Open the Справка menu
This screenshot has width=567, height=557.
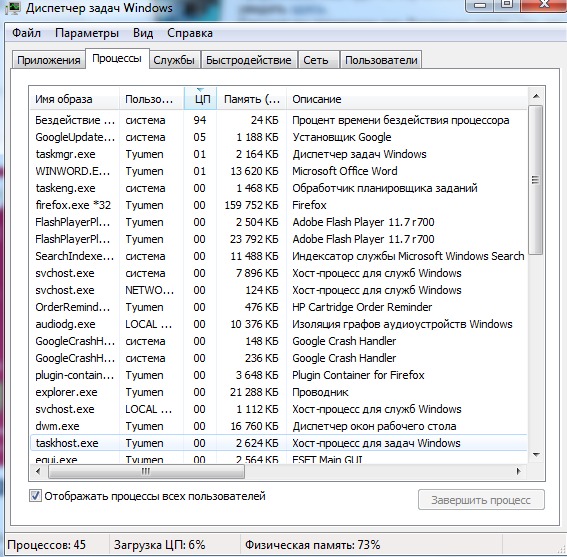tap(190, 33)
